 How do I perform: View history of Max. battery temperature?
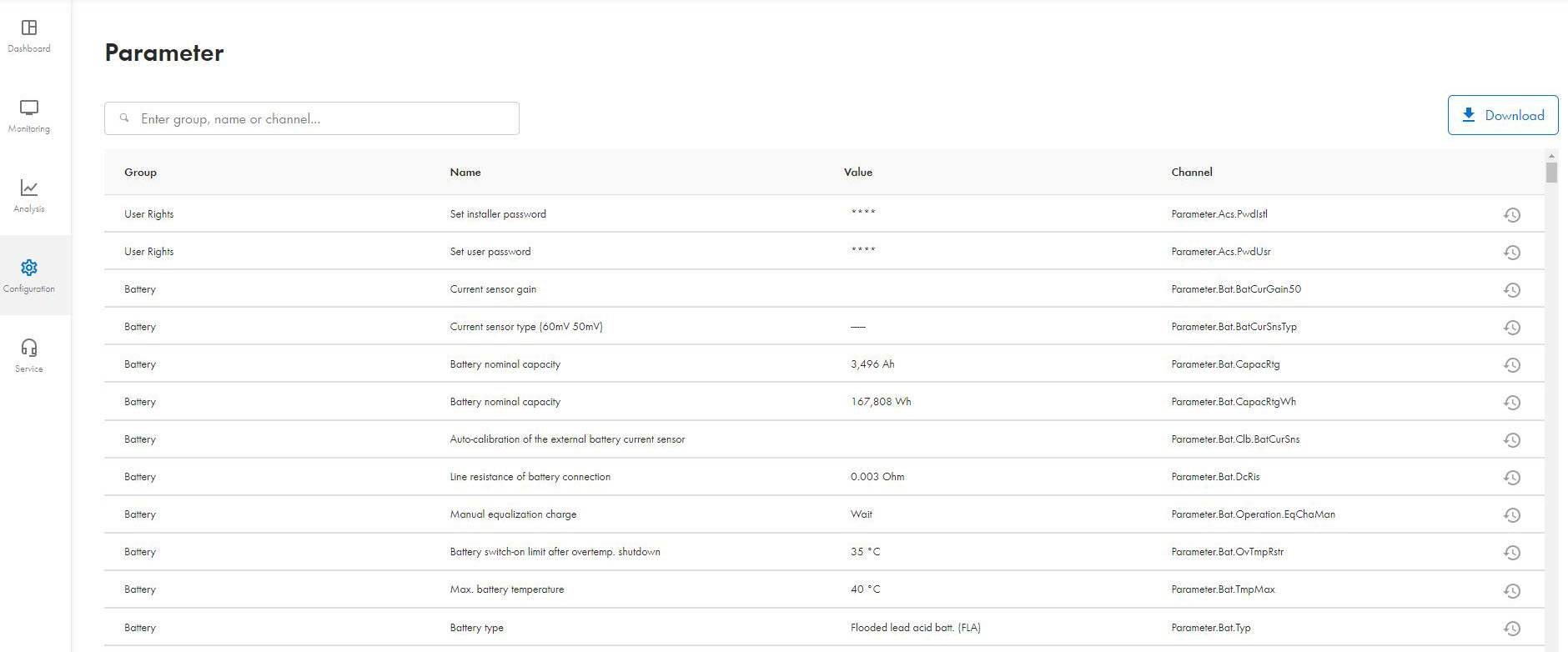(x=1511, y=591)
